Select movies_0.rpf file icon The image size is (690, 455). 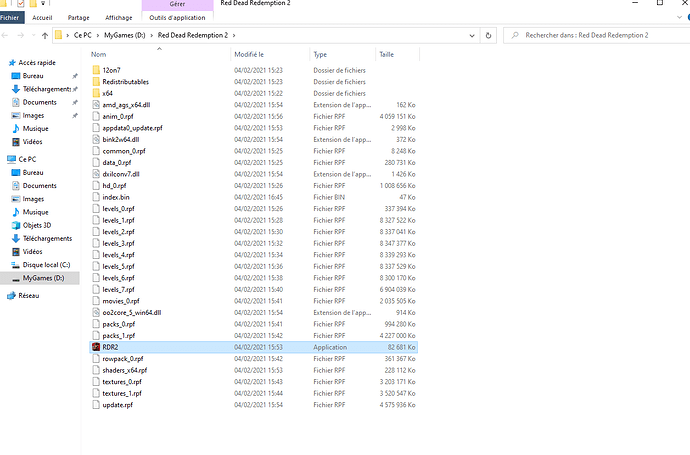pos(96,301)
